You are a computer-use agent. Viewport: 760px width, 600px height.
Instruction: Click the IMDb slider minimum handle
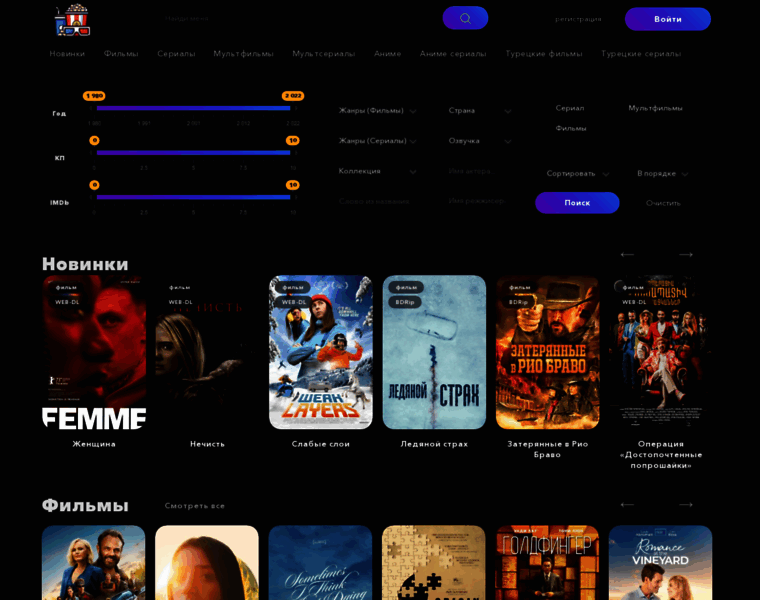pyautogui.click(x=94, y=185)
